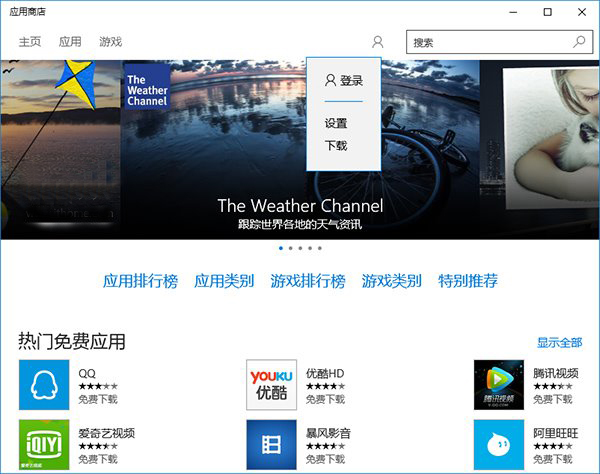
Task: Select the fourth carousel page dot
Action: (310, 248)
